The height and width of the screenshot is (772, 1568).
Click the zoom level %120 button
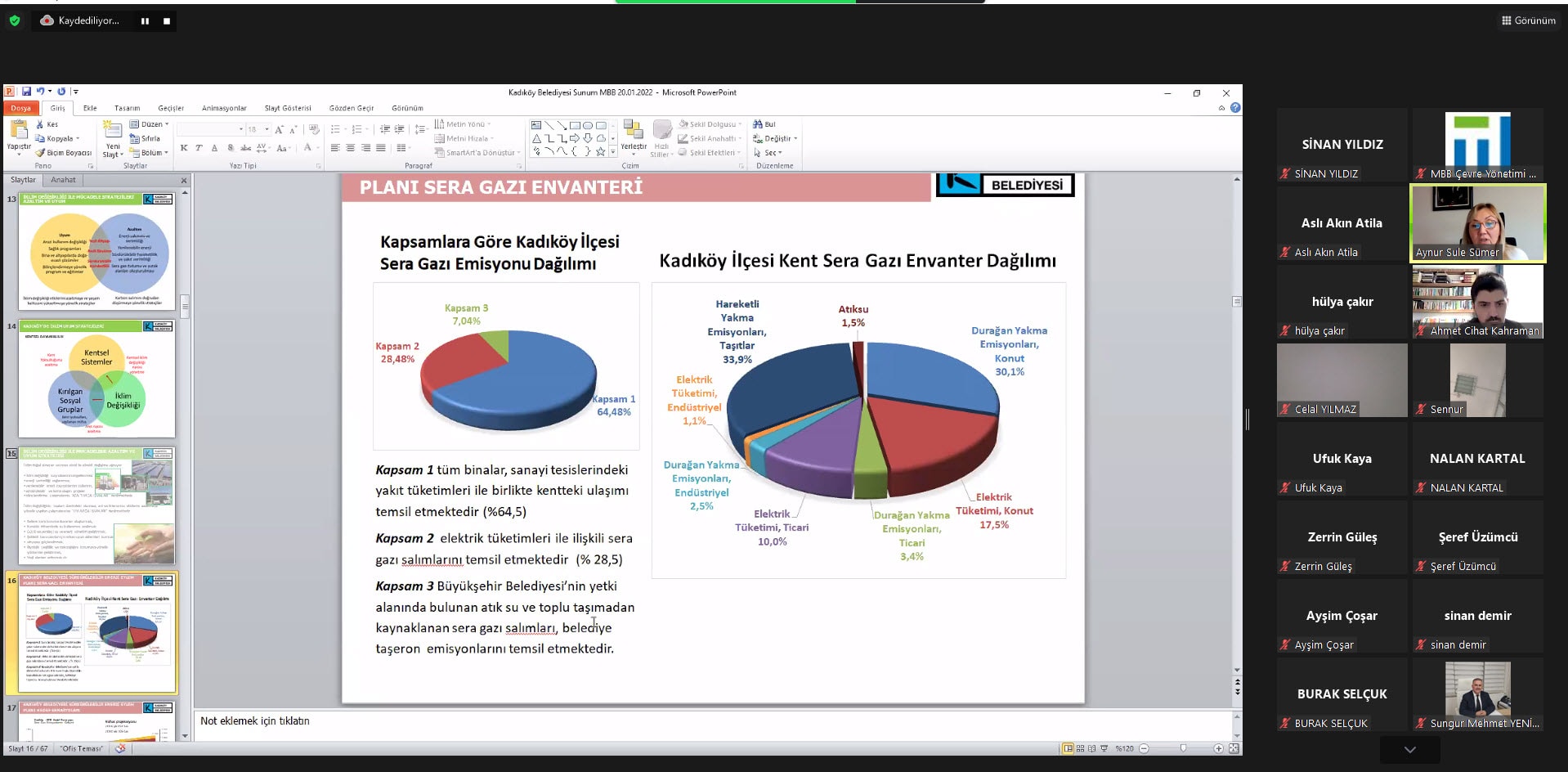[1124, 748]
